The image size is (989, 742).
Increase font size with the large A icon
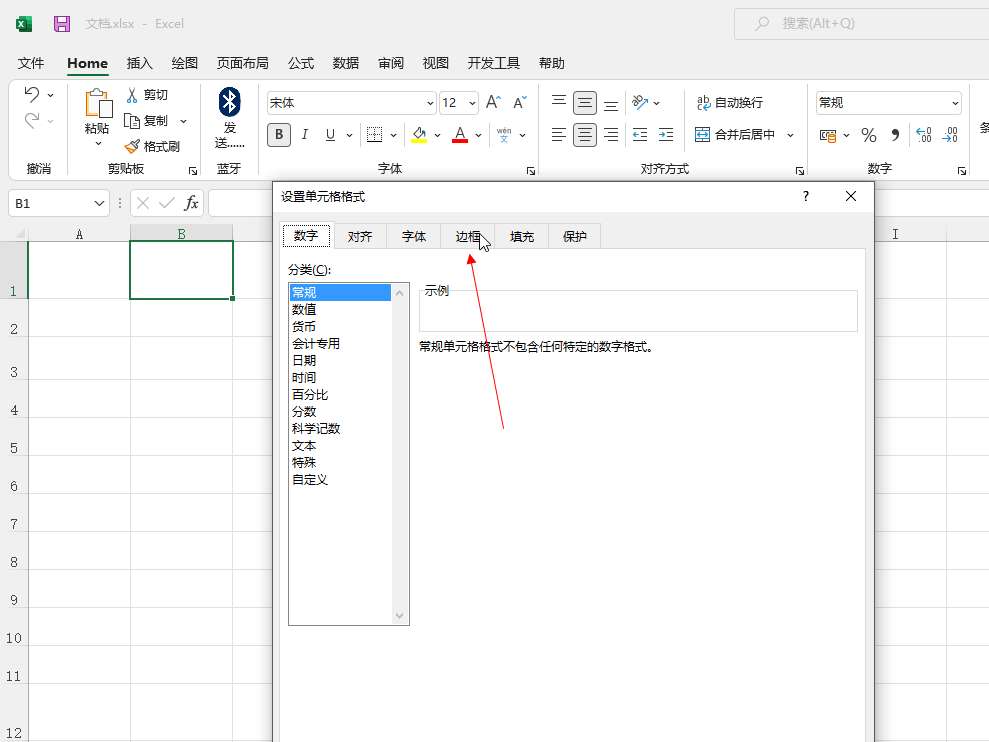(493, 102)
